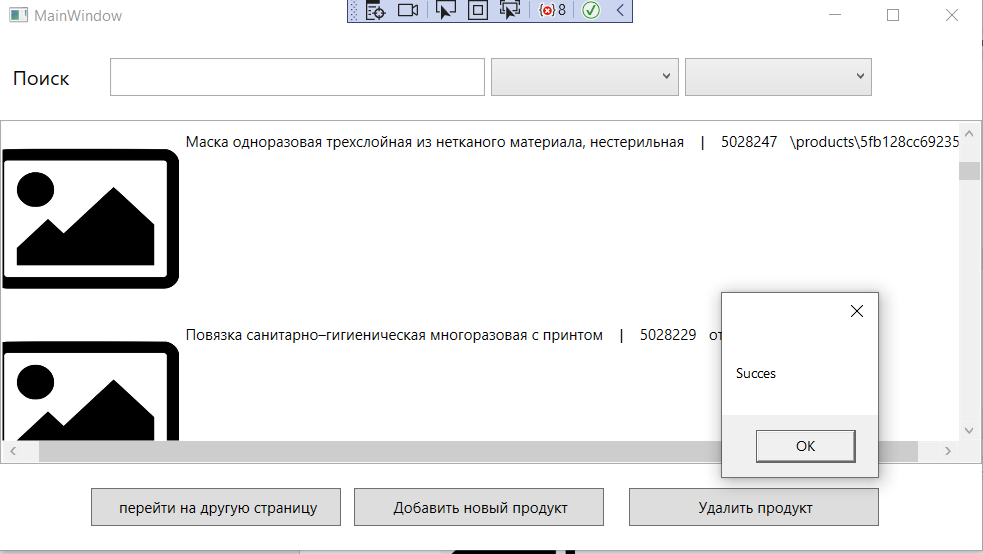The image size is (983, 554).
Task: Click перейти на другую страницу button
Action: click(x=216, y=507)
